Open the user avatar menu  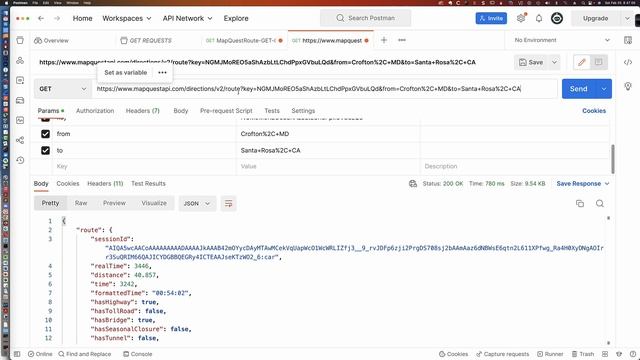click(557, 18)
